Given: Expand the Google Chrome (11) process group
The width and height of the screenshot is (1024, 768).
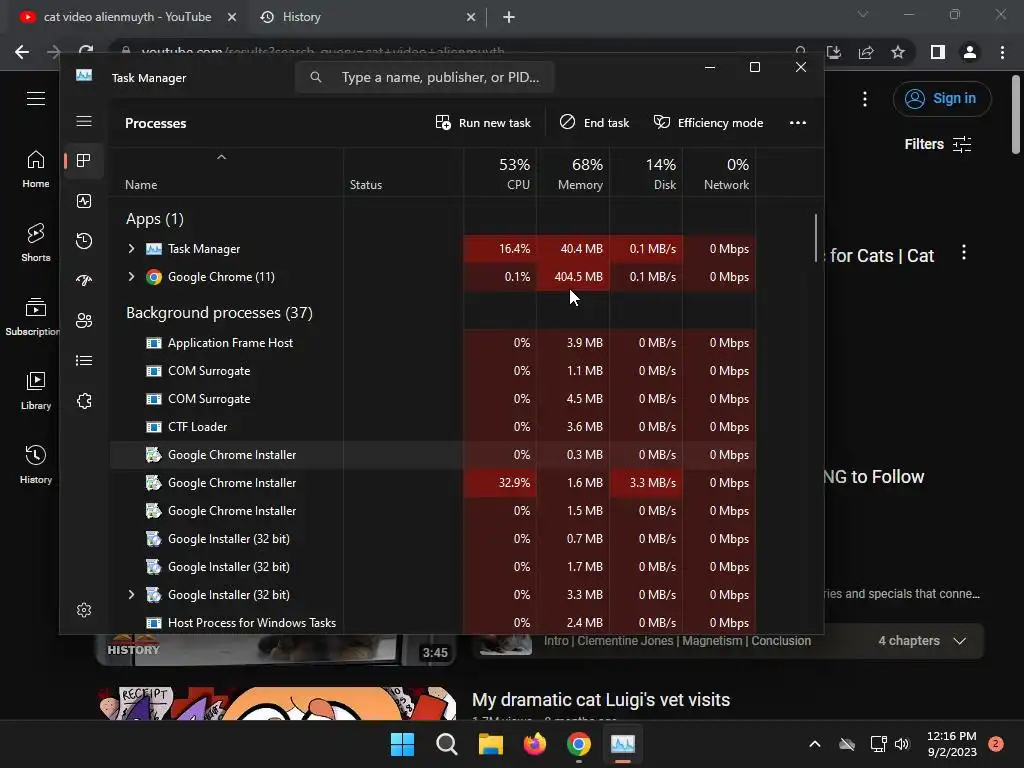Looking at the screenshot, I should point(131,277).
